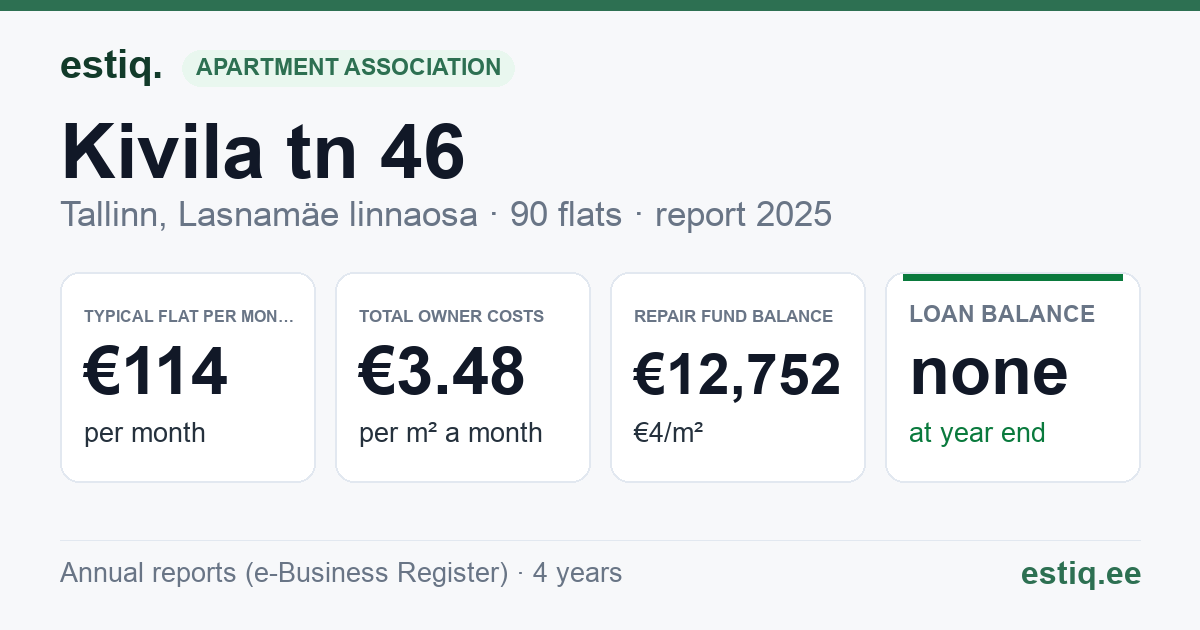Click the €114 value
The height and width of the screenshot is (630, 1200).
click(x=156, y=372)
